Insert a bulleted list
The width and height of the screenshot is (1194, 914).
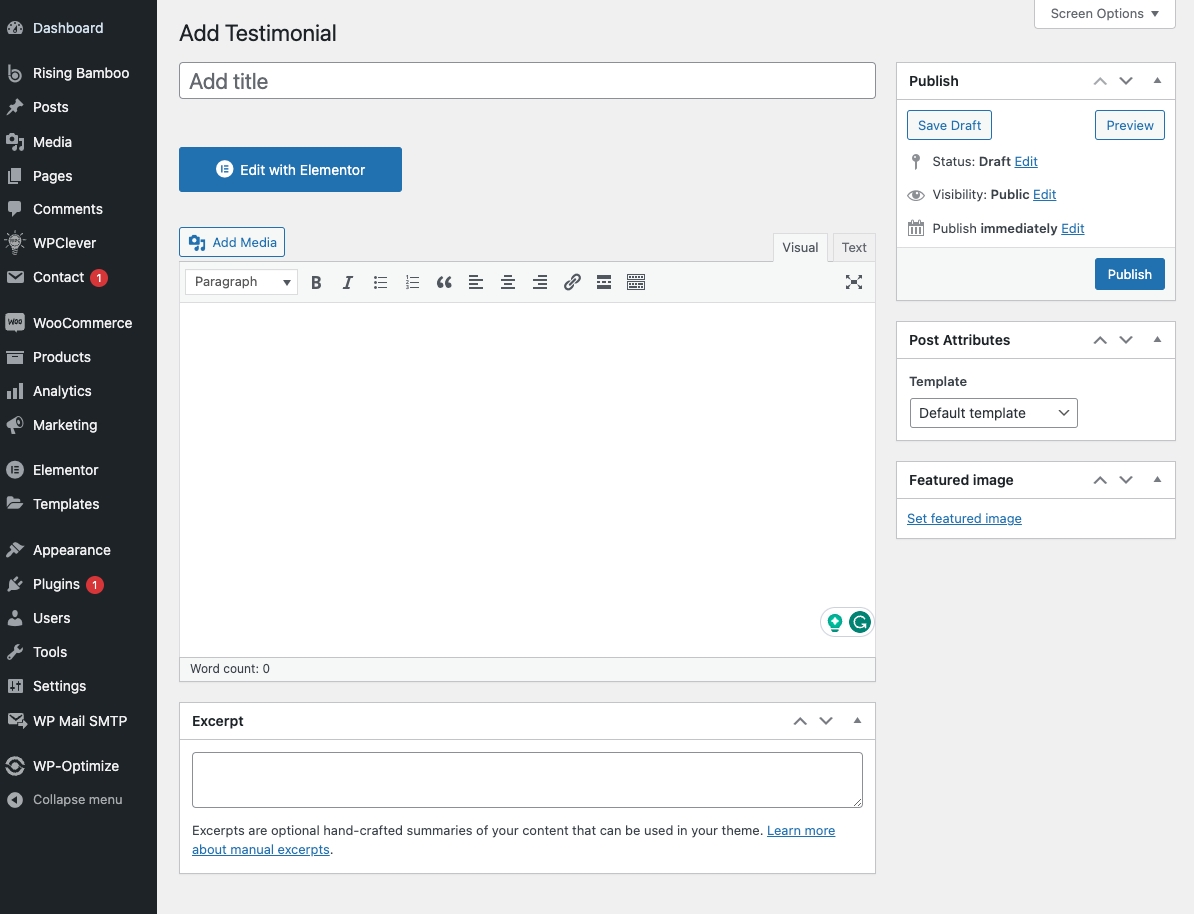(x=380, y=283)
